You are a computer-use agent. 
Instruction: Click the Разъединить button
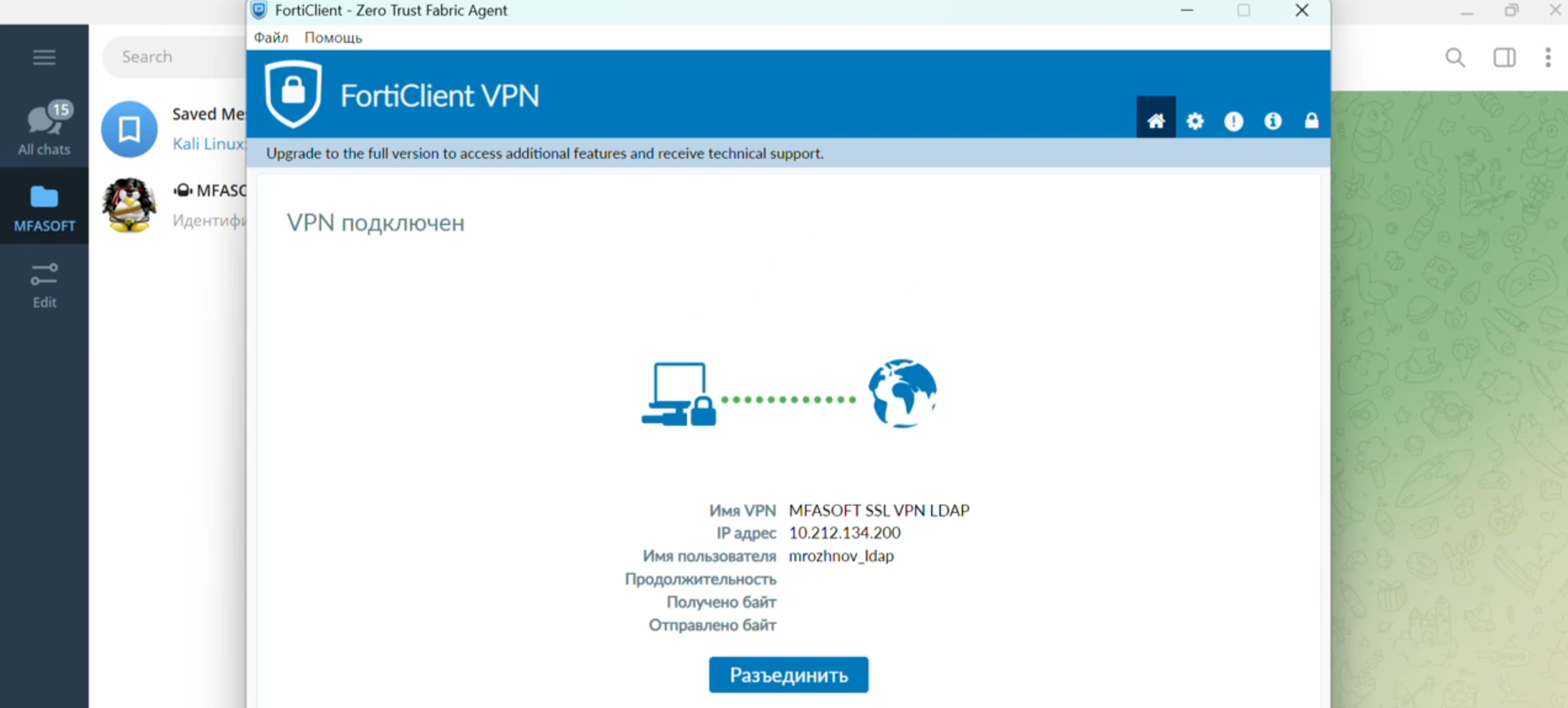(789, 674)
